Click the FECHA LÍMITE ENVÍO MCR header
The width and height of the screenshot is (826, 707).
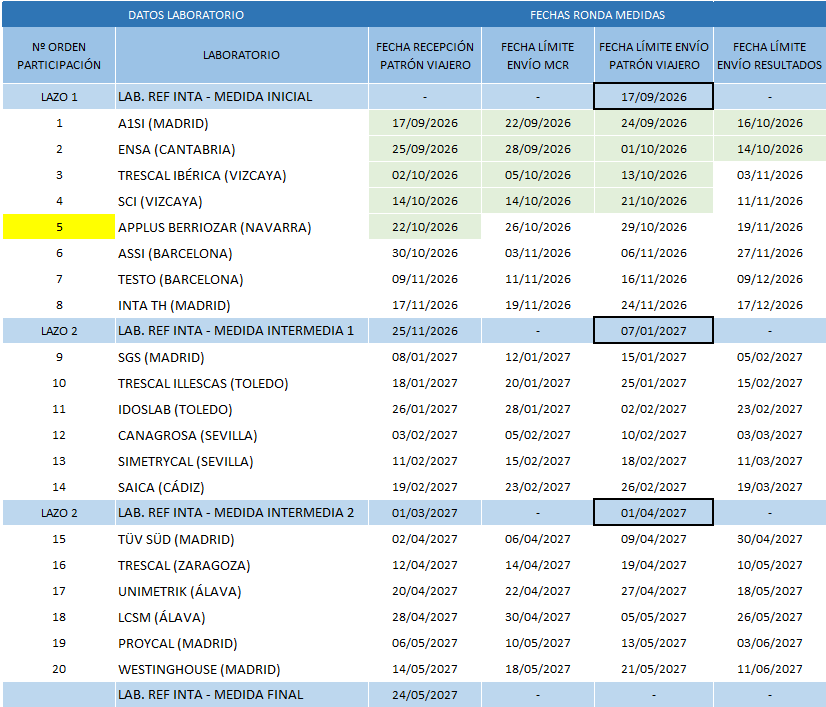537,55
